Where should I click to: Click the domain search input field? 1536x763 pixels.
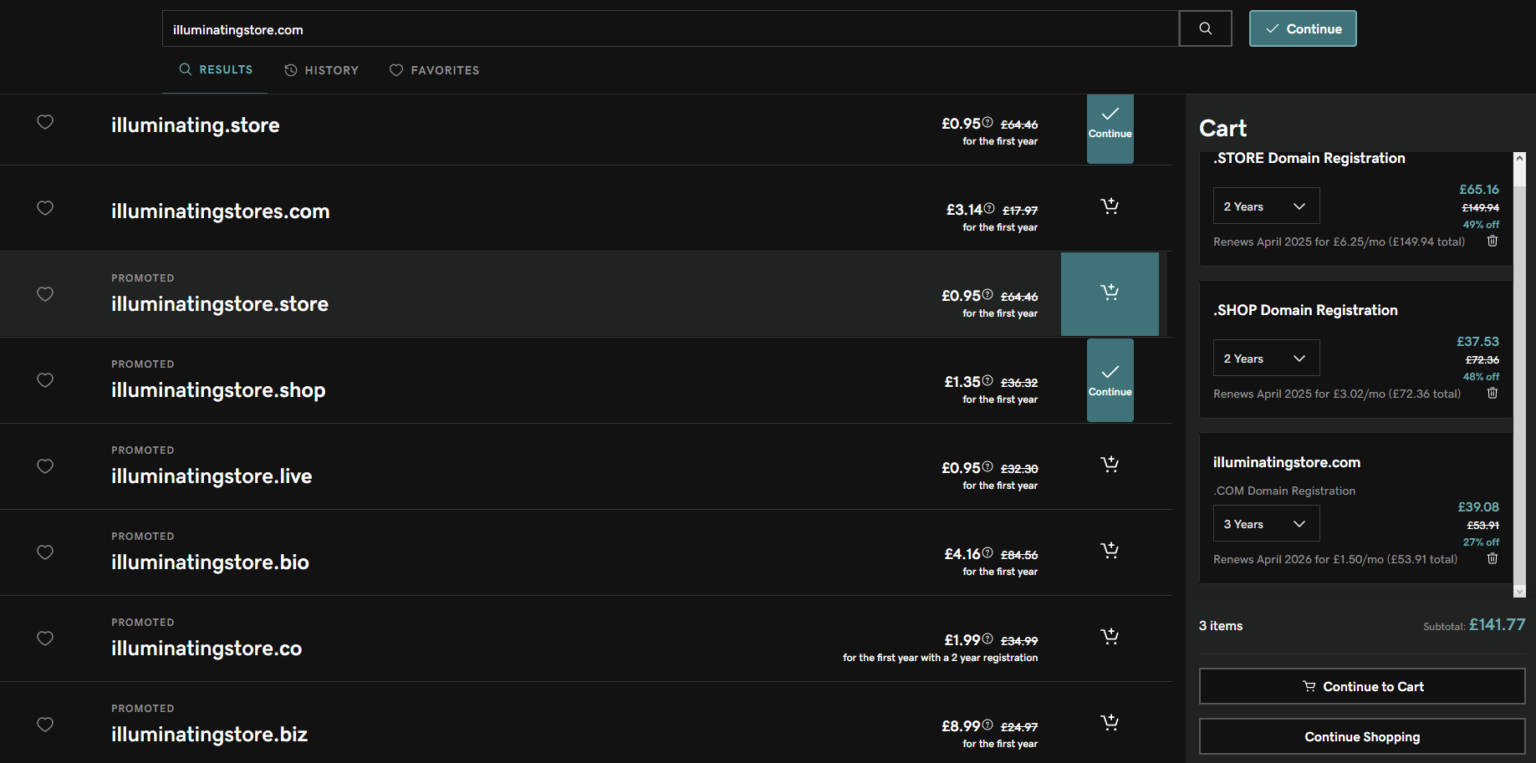(670, 29)
